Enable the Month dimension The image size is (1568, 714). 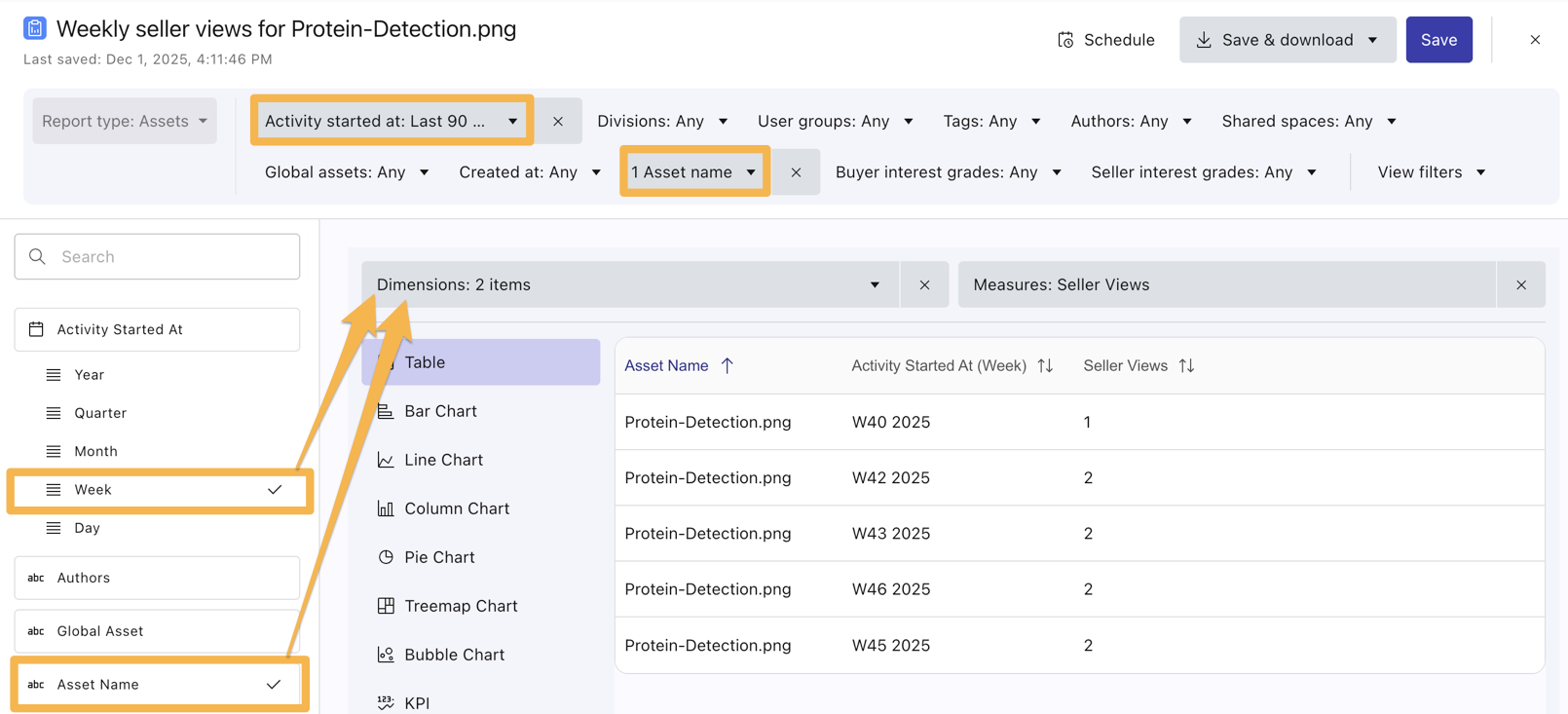pos(95,451)
